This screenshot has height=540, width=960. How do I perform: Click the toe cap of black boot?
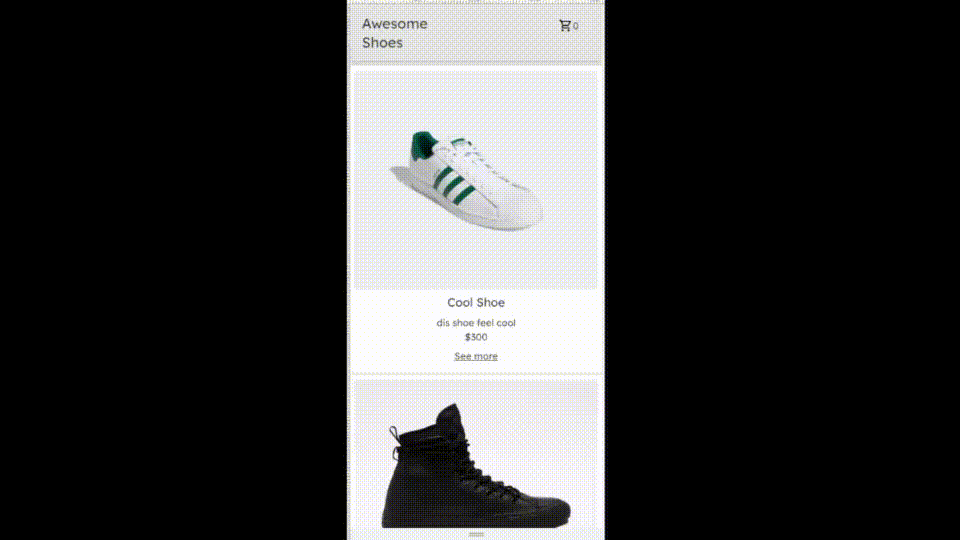[548, 509]
